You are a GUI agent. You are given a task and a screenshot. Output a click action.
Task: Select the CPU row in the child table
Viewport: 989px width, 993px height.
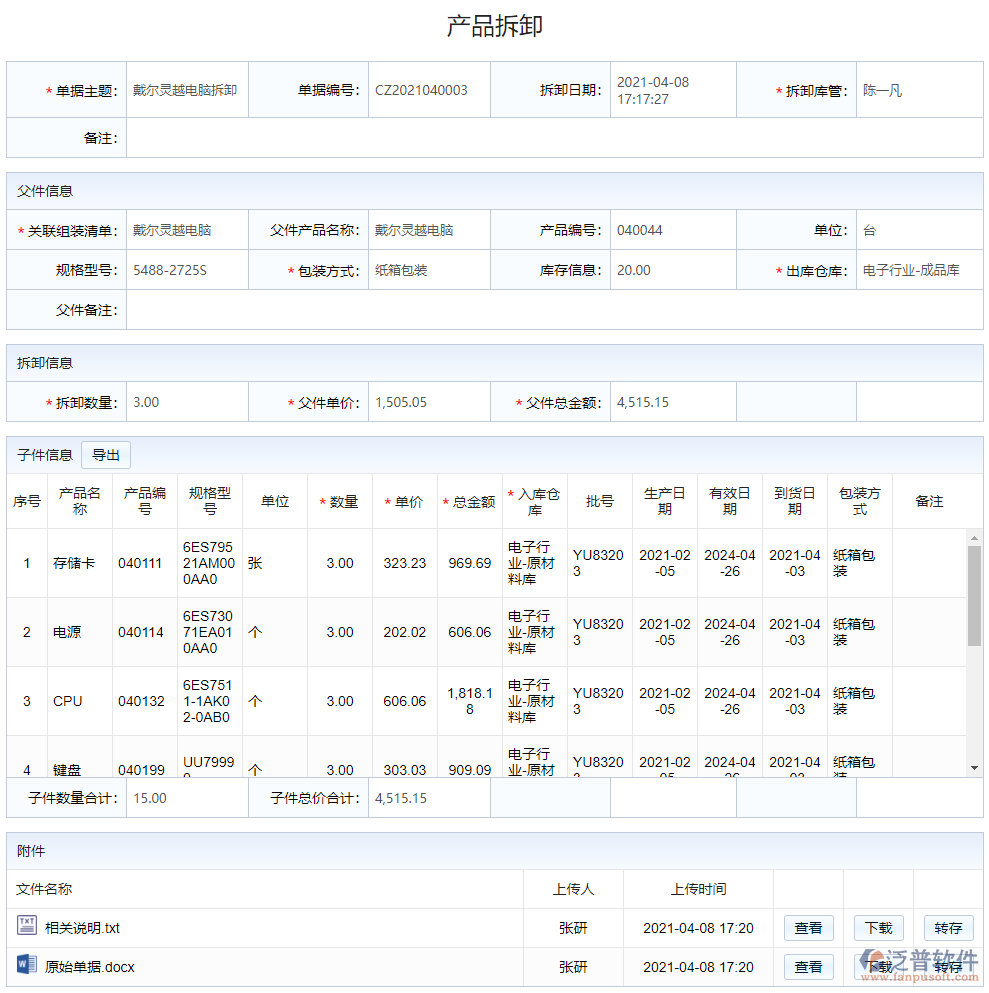(x=65, y=700)
